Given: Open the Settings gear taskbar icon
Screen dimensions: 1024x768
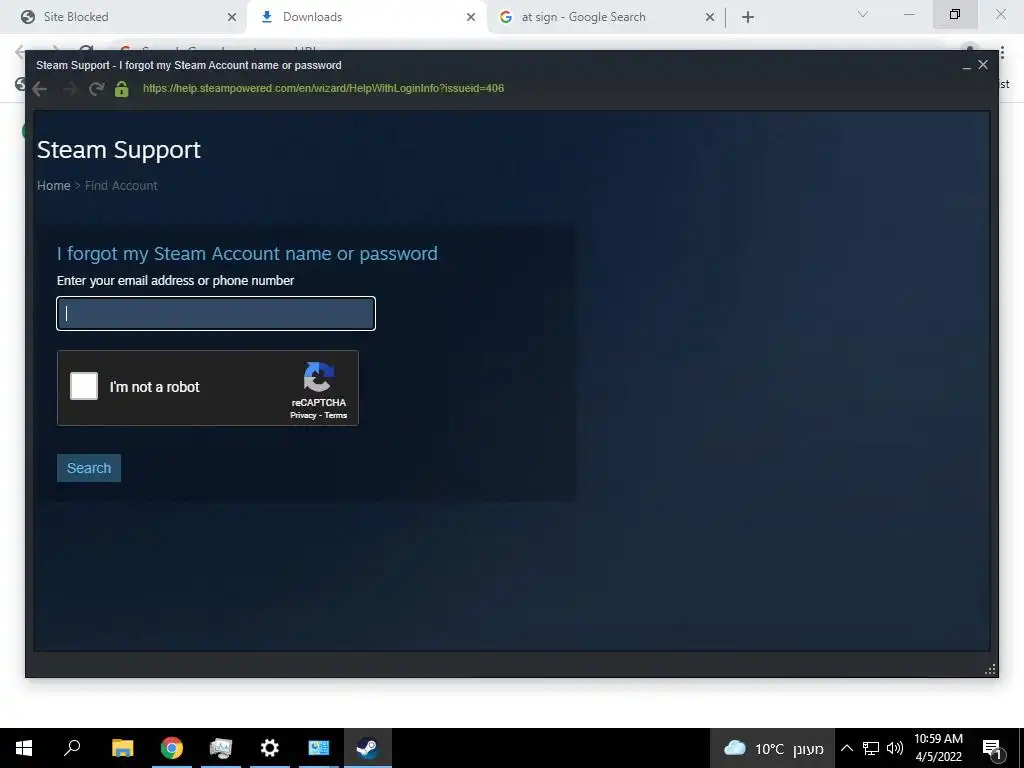Looking at the screenshot, I should [270, 748].
